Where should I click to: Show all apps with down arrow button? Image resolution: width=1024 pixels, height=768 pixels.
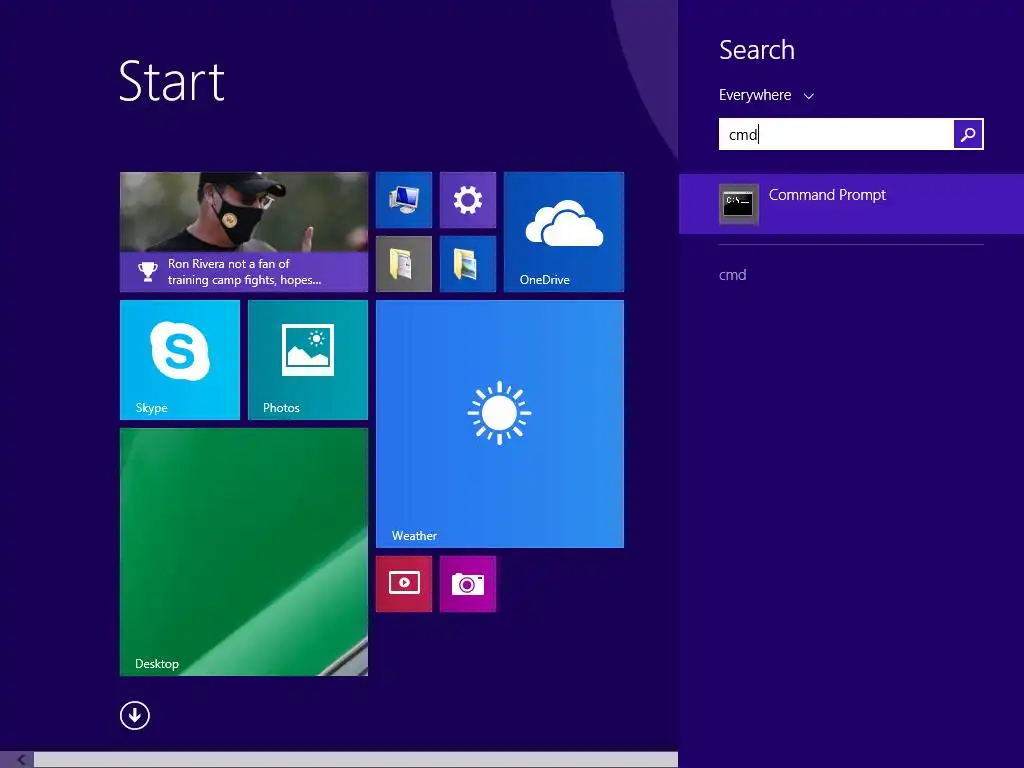(135, 716)
